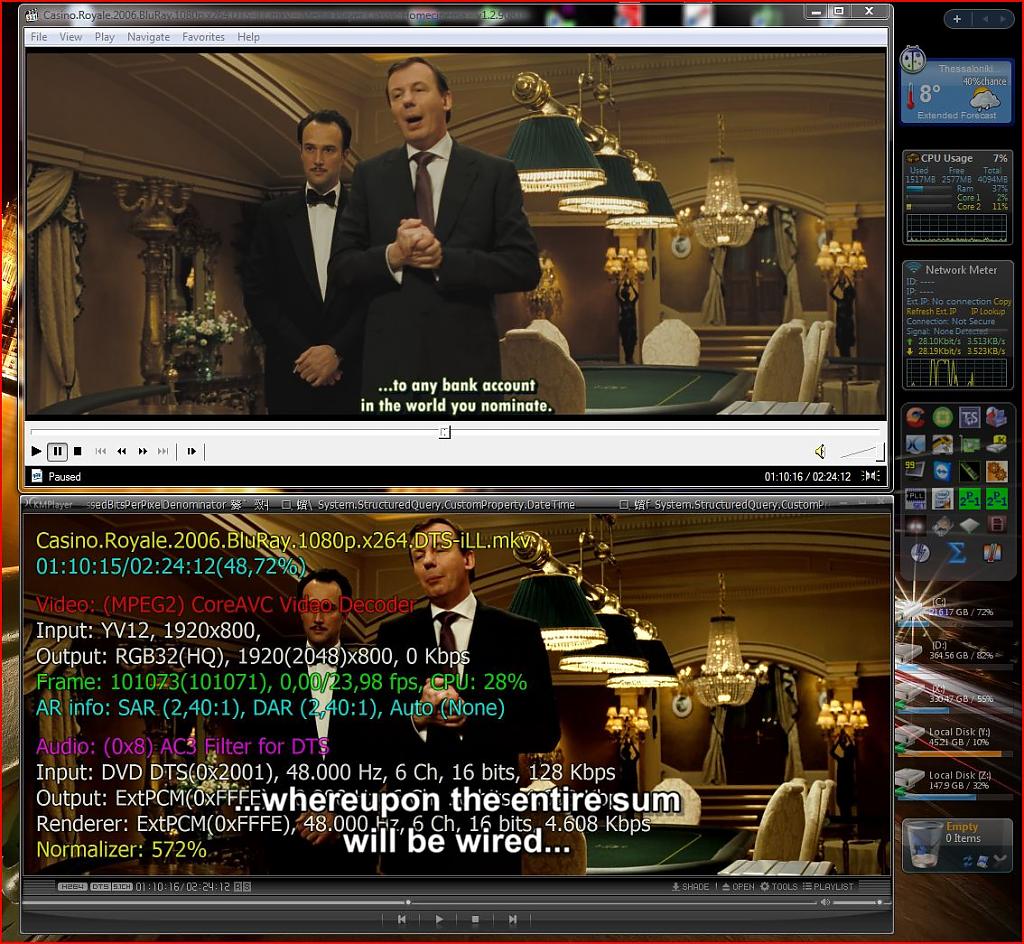Launch the orange gears launcher icon
The width and height of the screenshot is (1024, 944).
point(996,471)
